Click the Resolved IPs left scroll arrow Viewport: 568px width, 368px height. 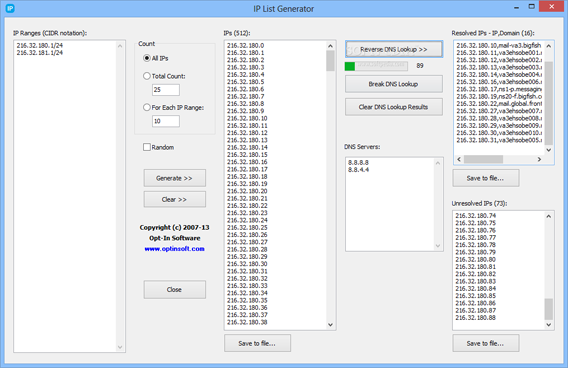click(x=459, y=159)
